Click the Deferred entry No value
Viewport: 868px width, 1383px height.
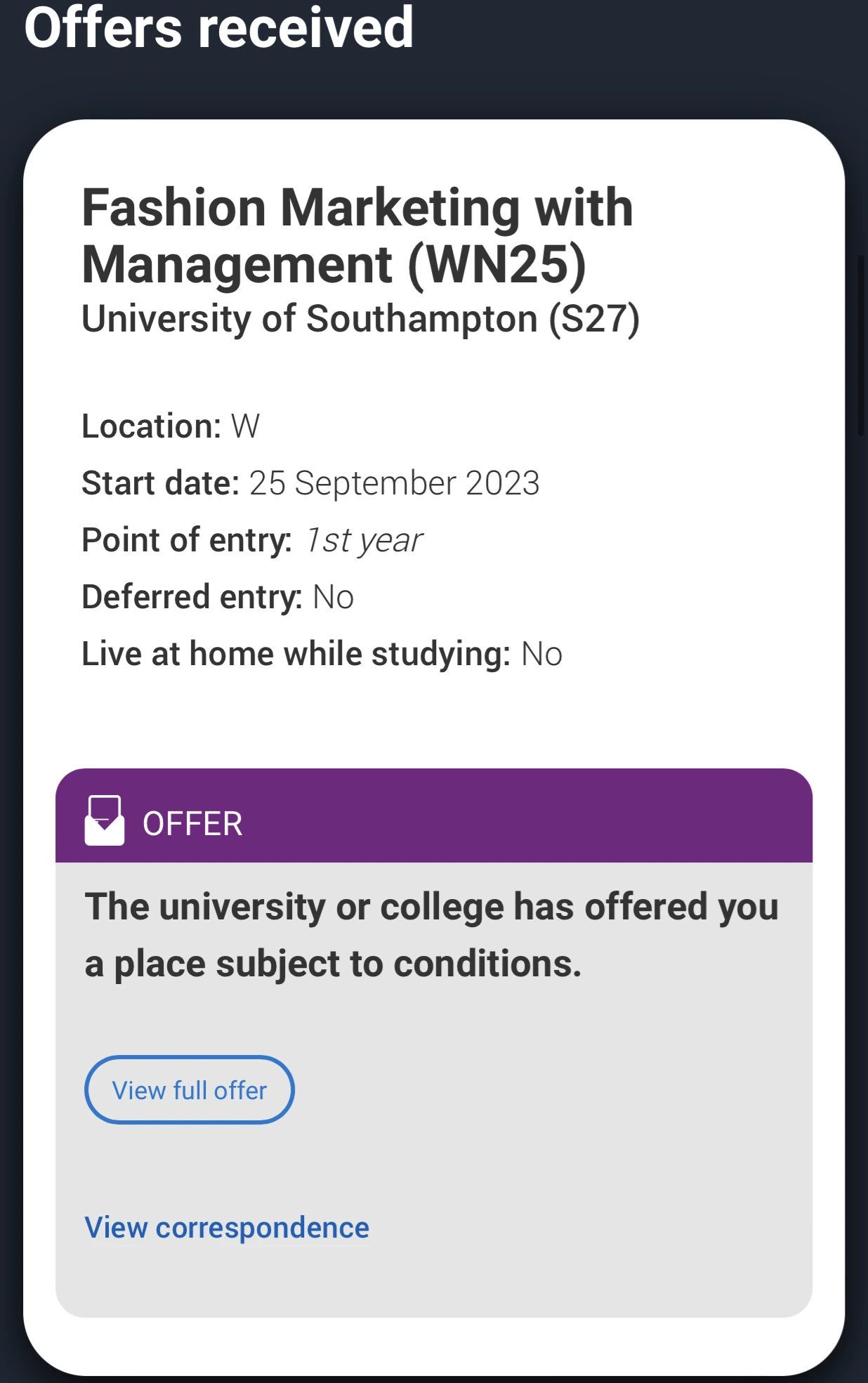pos(334,598)
